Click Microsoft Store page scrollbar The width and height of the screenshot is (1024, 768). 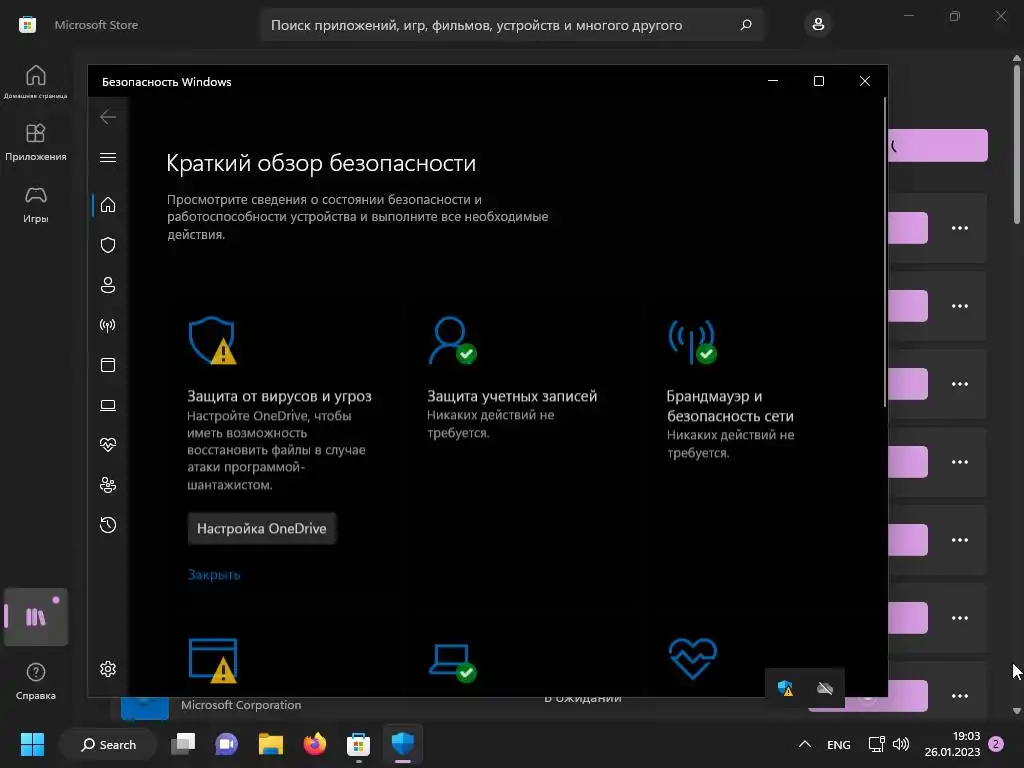[1017, 144]
